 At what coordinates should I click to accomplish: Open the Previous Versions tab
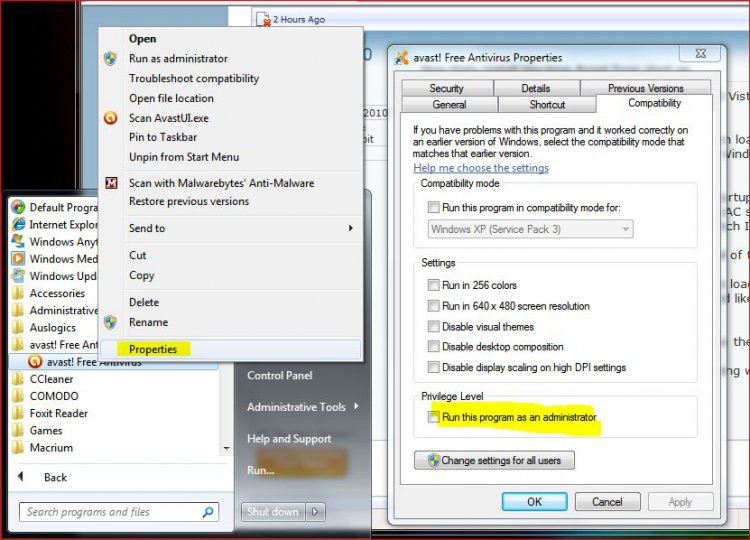pos(645,88)
